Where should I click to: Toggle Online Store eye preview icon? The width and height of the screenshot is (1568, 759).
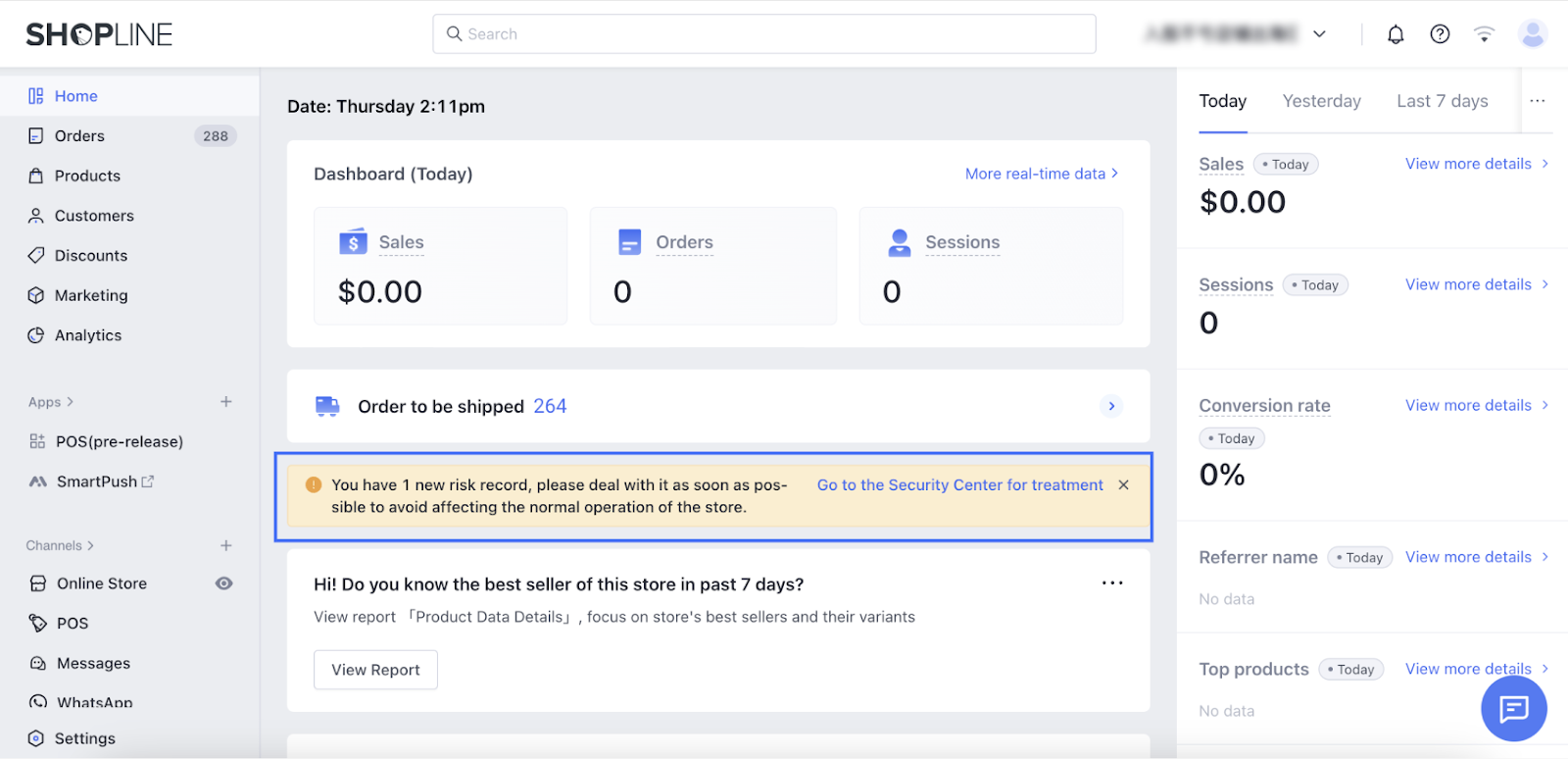click(224, 583)
